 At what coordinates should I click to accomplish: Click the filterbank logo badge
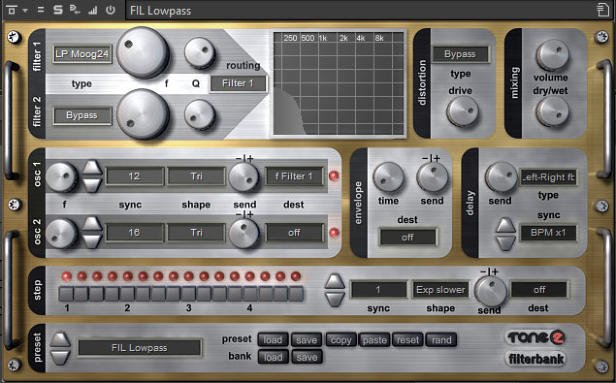536,359
